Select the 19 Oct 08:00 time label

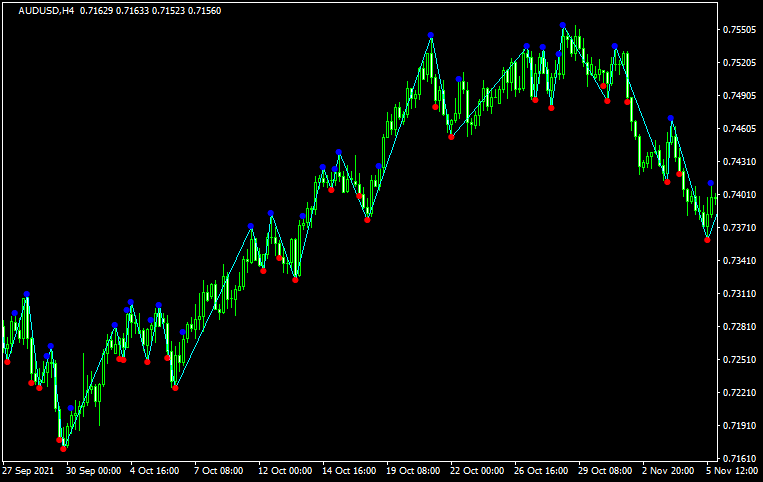pyautogui.click(x=414, y=470)
